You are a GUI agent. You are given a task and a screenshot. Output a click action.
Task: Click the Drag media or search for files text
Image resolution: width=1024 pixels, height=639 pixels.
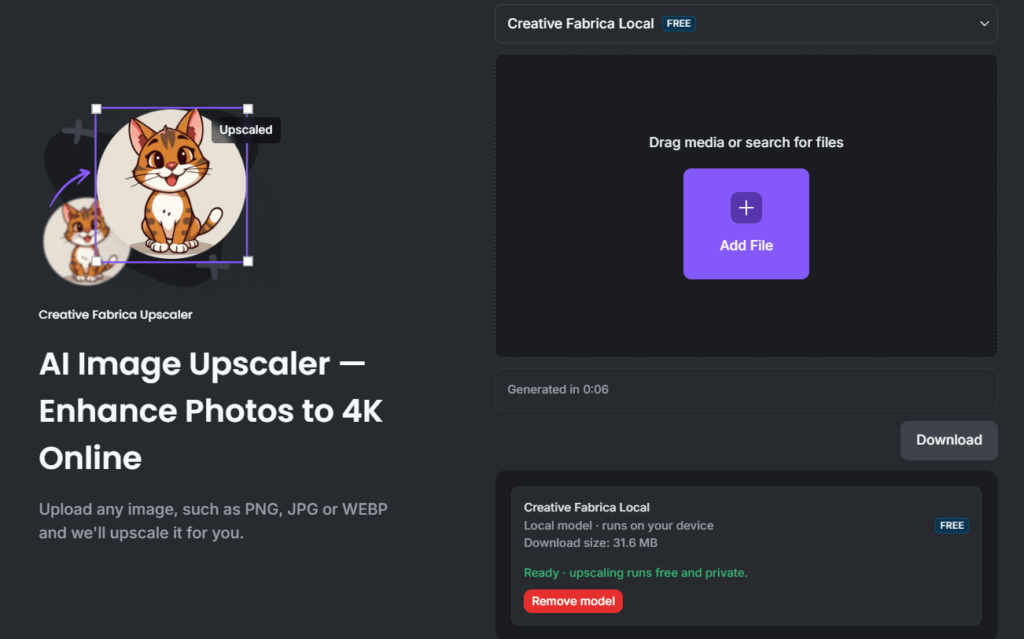(x=746, y=142)
